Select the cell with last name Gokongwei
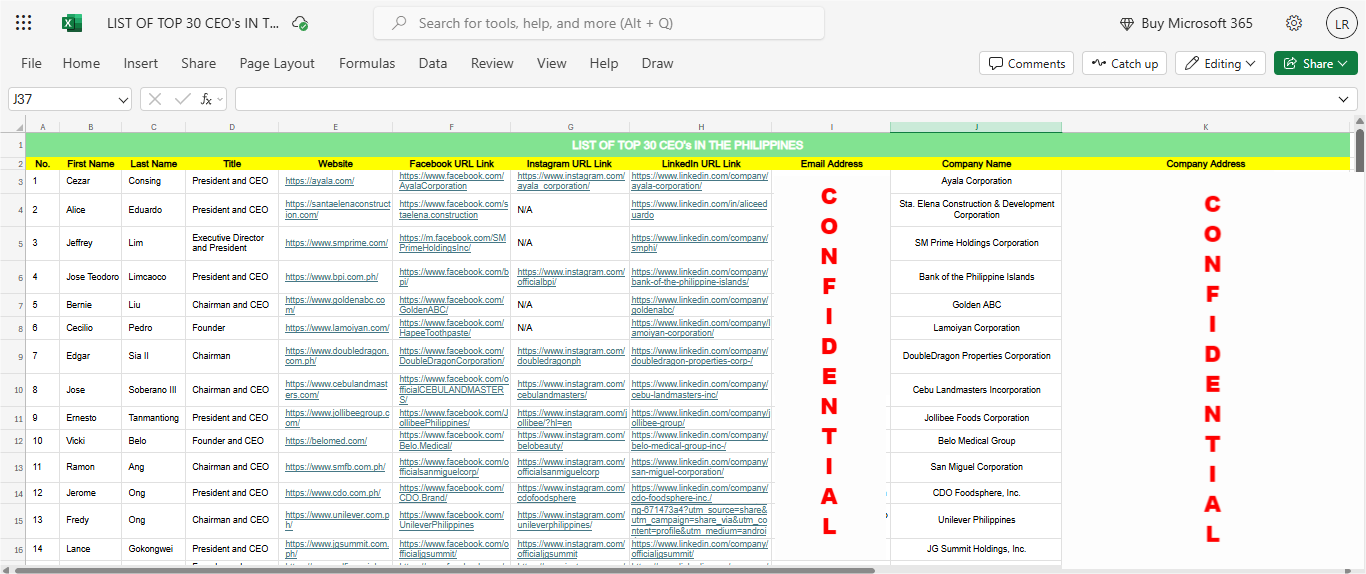The height and width of the screenshot is (574, 1366). 153,549
